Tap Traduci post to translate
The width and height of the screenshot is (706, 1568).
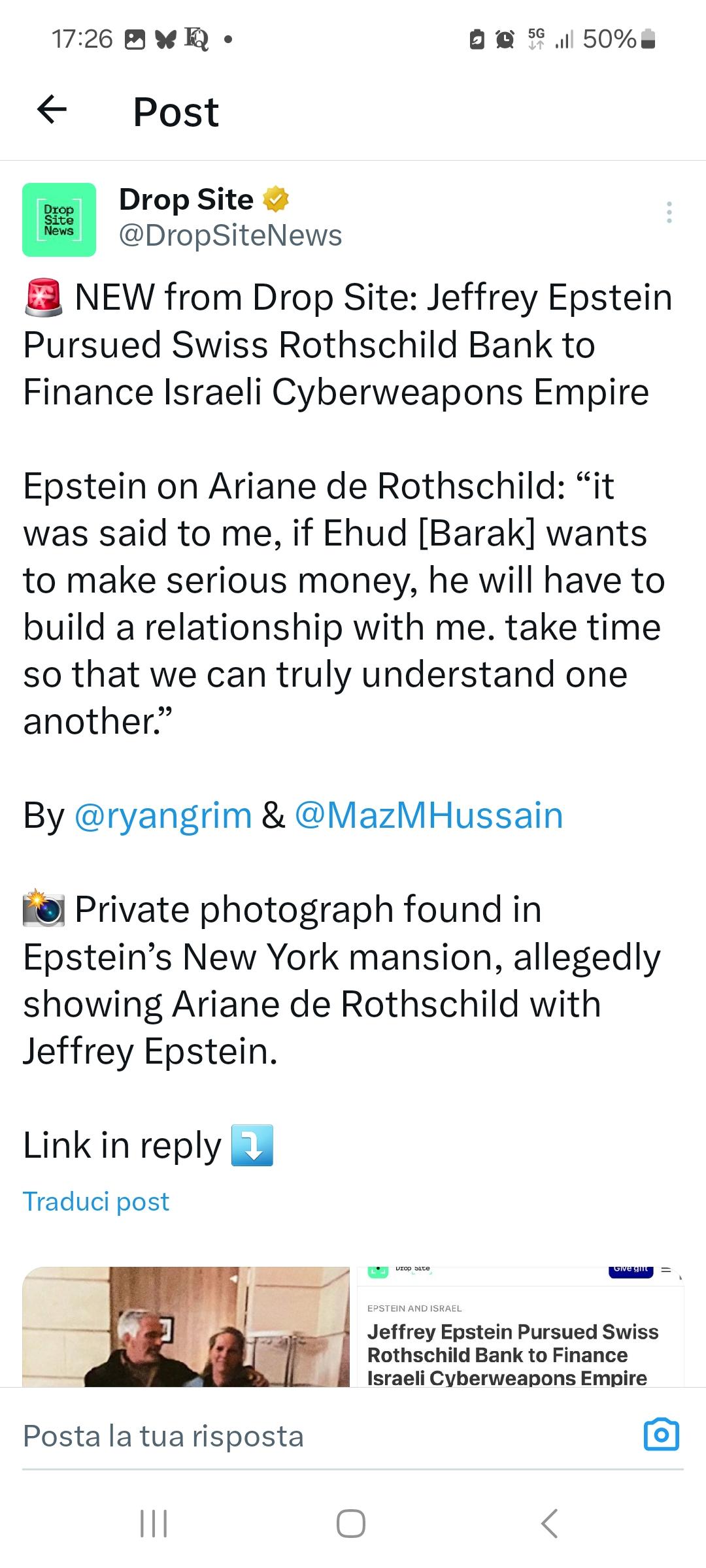(96, 1201)
